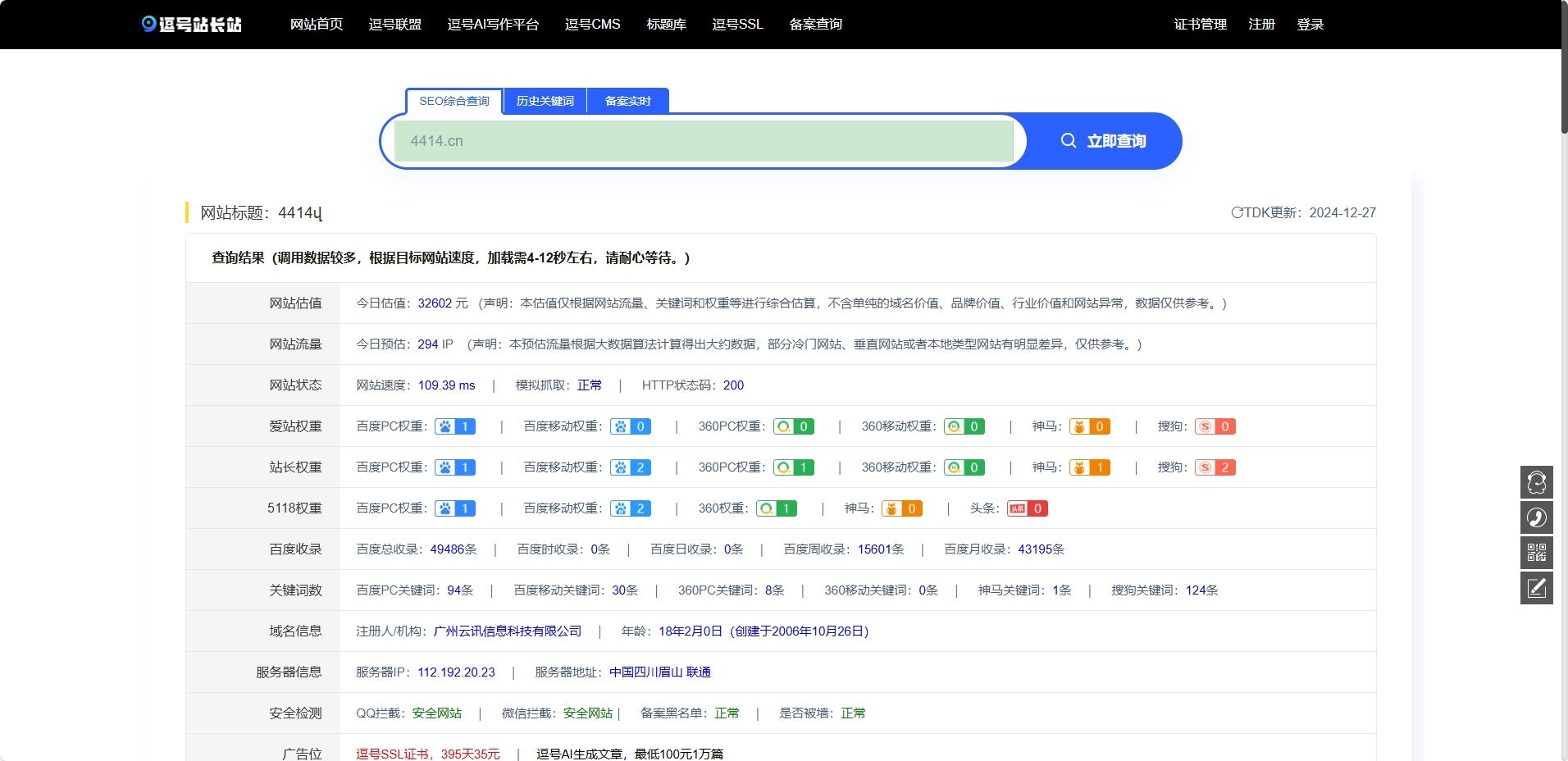Switch to 备案实时 tab
This screenshot has height=761, width=1568.
pyautogui.click(x=628, y=101)
